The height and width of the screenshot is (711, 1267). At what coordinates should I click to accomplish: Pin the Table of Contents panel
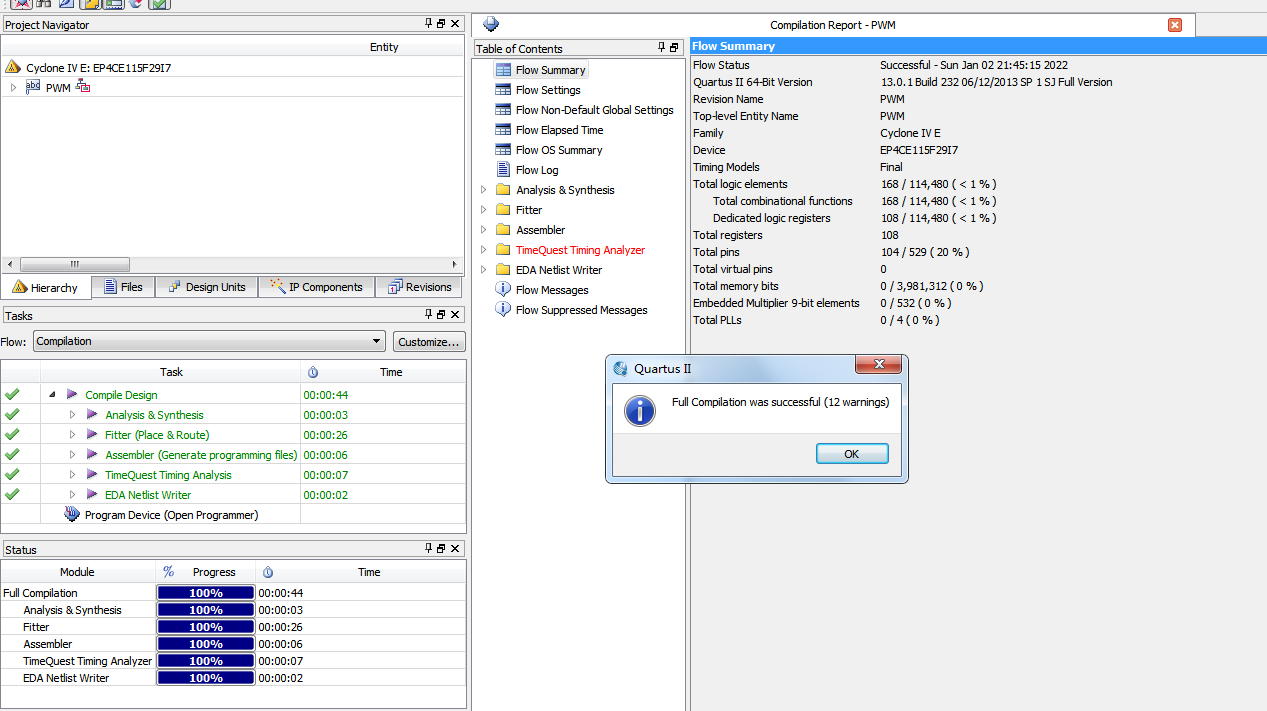pyautogui.click(x=661, y=48)
